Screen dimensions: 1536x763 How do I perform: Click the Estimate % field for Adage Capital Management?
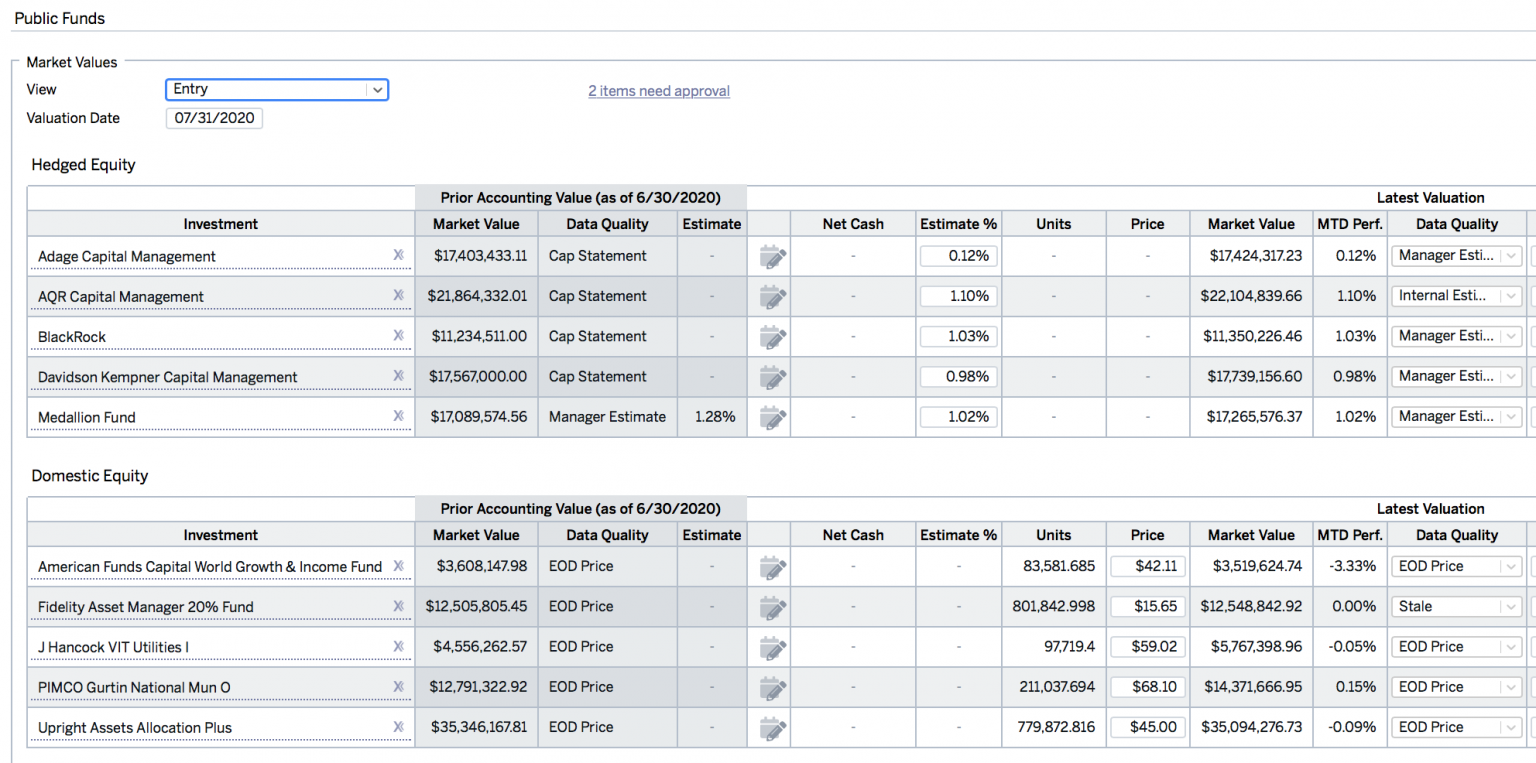pyautogui.click(x=958, y=256)
